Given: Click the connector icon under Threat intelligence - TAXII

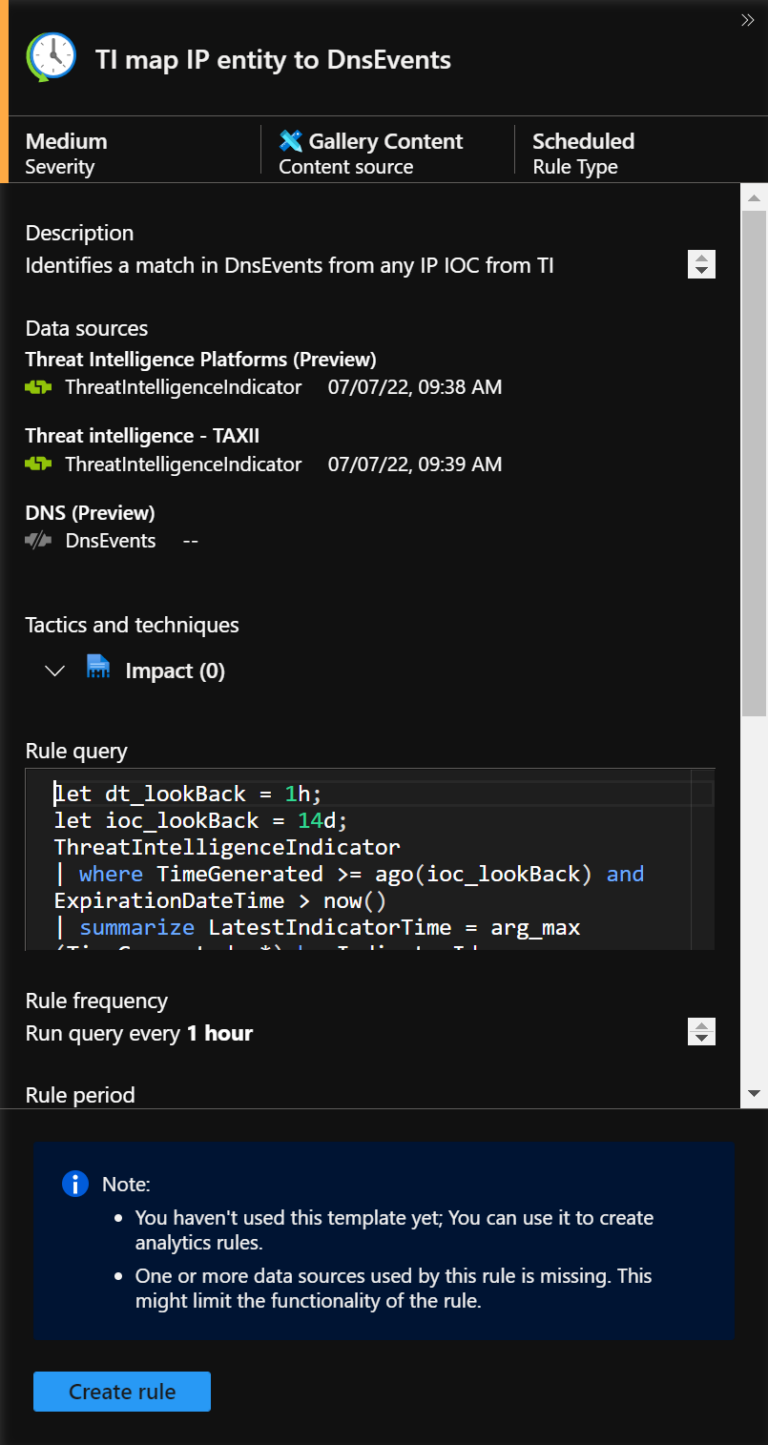Looking at the screenshot, I should click(x=40, y=464).
